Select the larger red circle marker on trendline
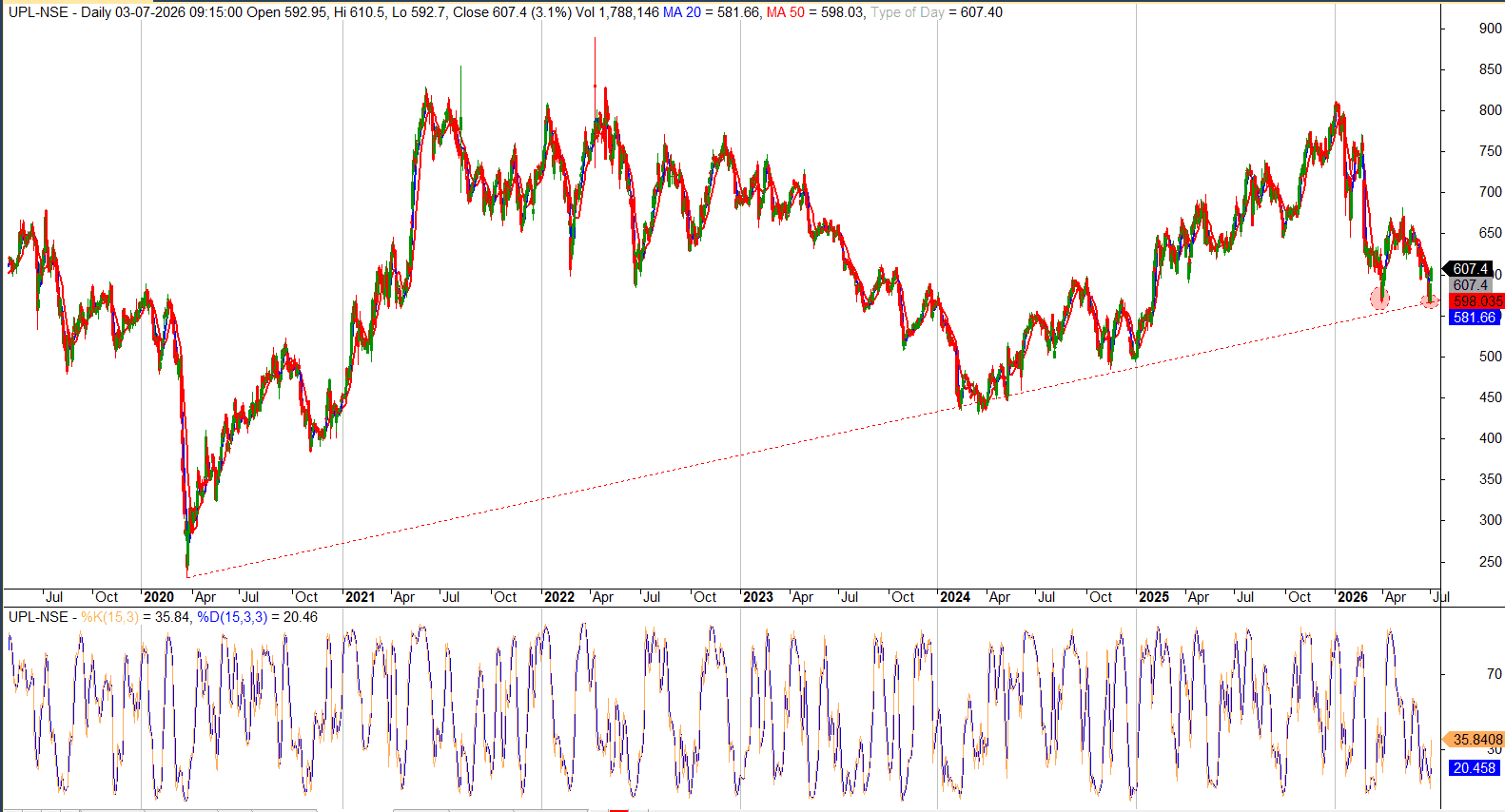Image resolution: width=1505 pixels, height=812 pixels. pyautogui.click(x=1379, y=299)
